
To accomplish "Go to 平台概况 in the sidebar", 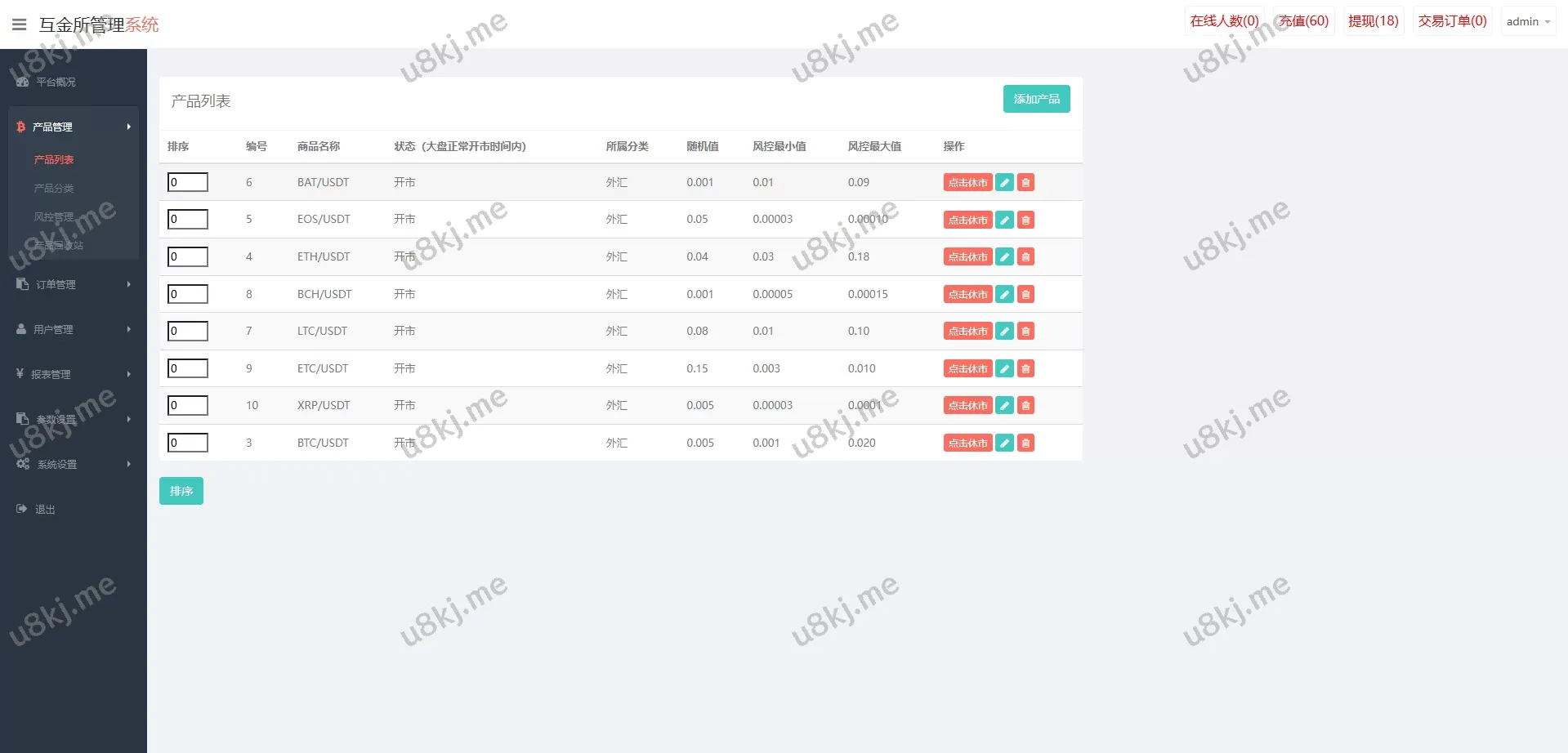I will pos(56,82).
